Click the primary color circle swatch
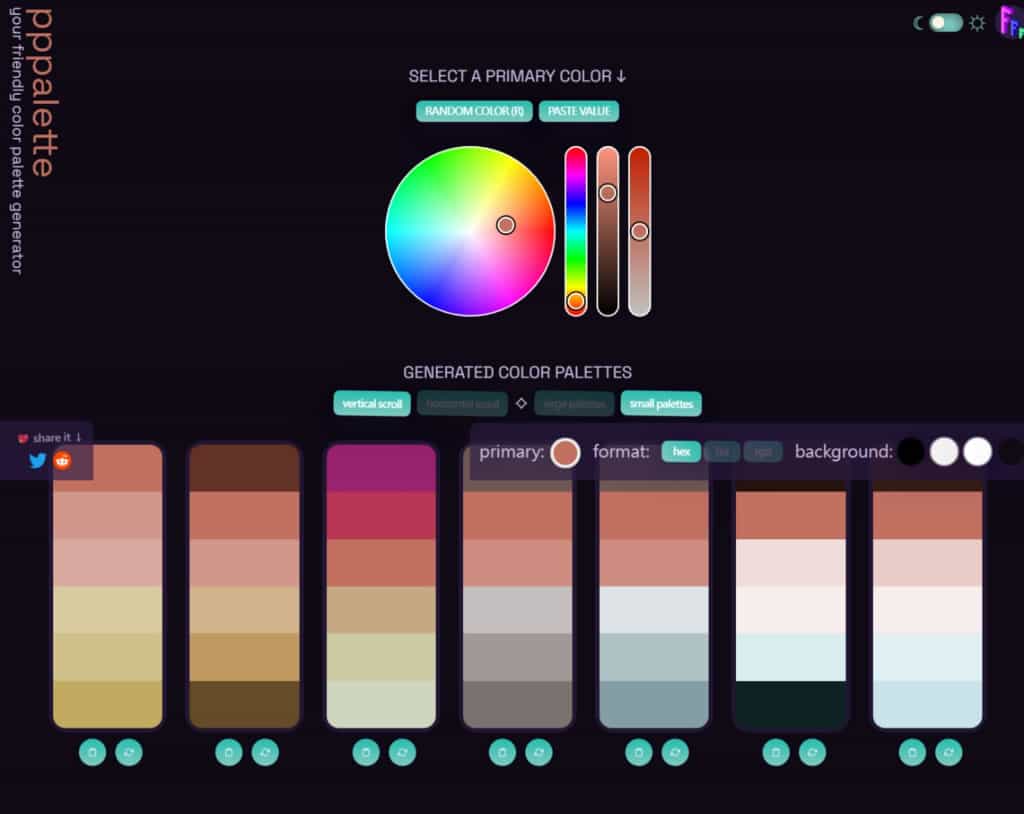Screen dimensions: 1024x814 tap(565, 452)
